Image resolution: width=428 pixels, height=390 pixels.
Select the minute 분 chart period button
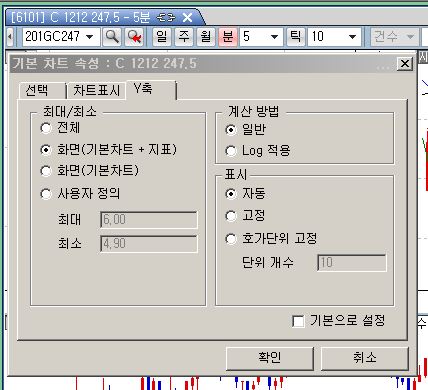coord(228,36)
